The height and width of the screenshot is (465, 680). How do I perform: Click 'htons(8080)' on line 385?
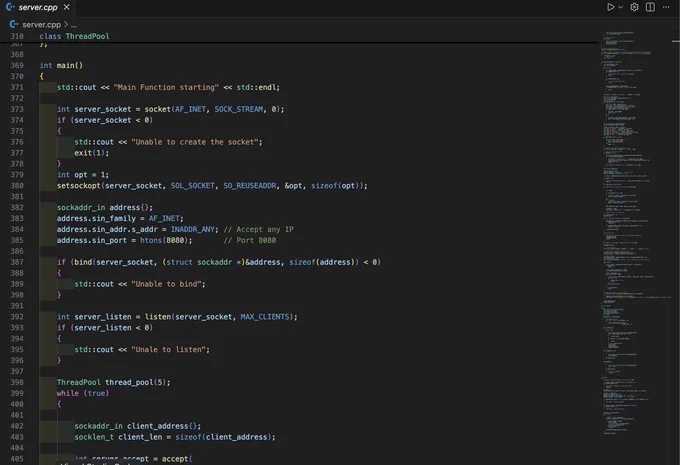click(163, 240)
